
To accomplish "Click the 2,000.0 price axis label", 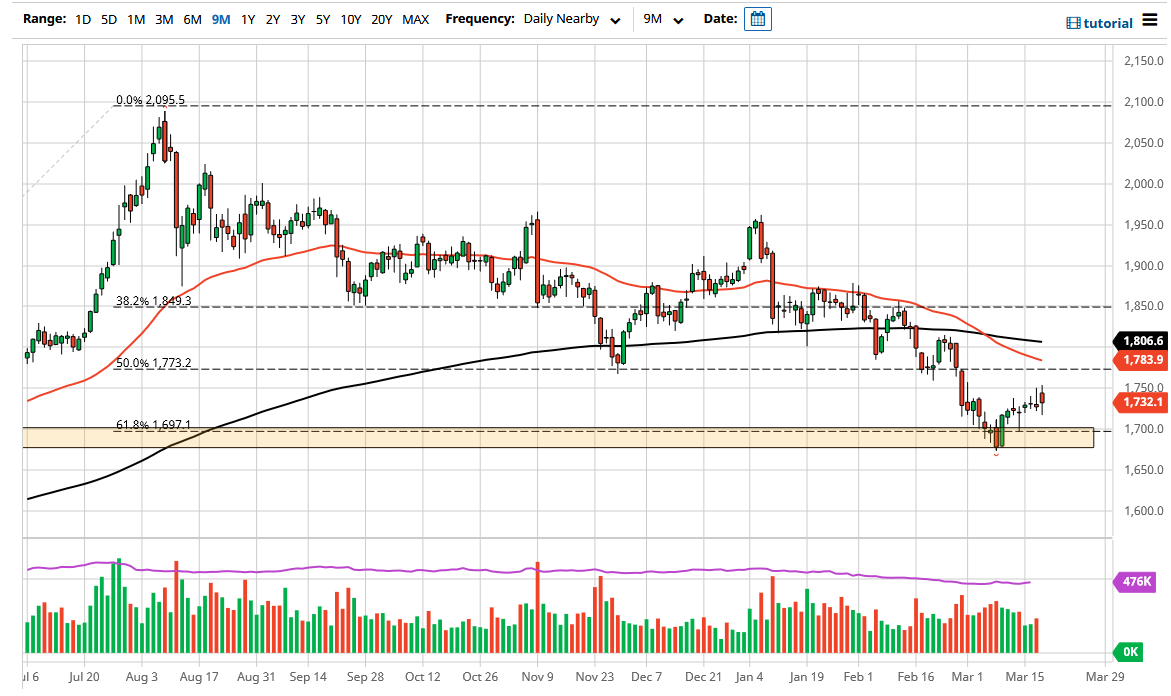I will point(1143,184).
